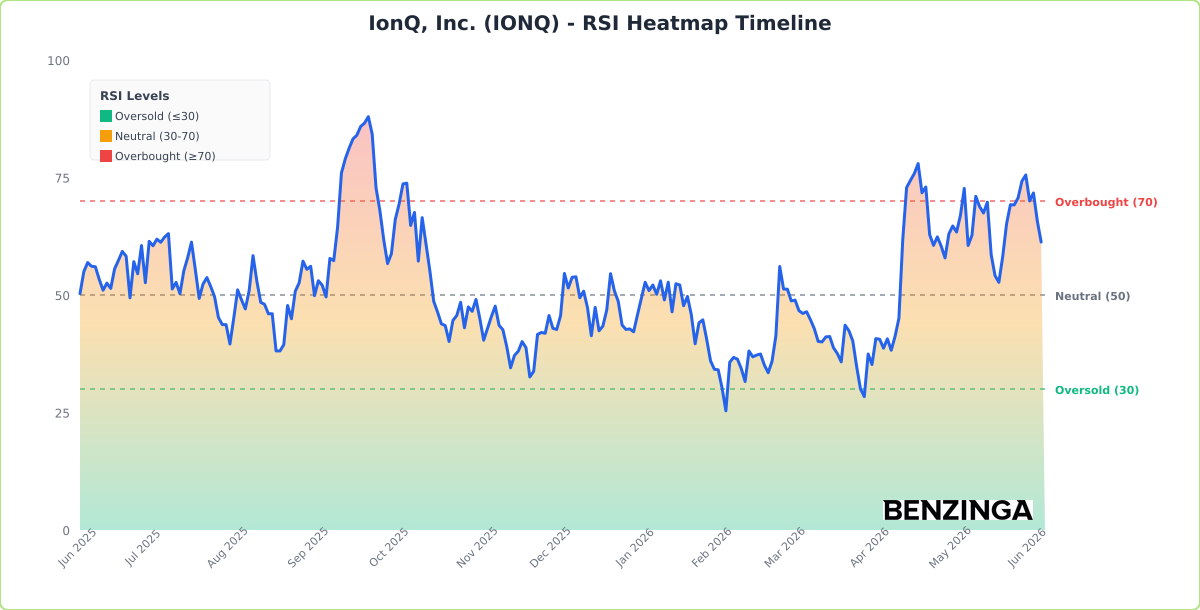This screenshot has width=1200, height=610.
Task: Click the gray 'Neutral (50)' line label
Action: 1092,296
